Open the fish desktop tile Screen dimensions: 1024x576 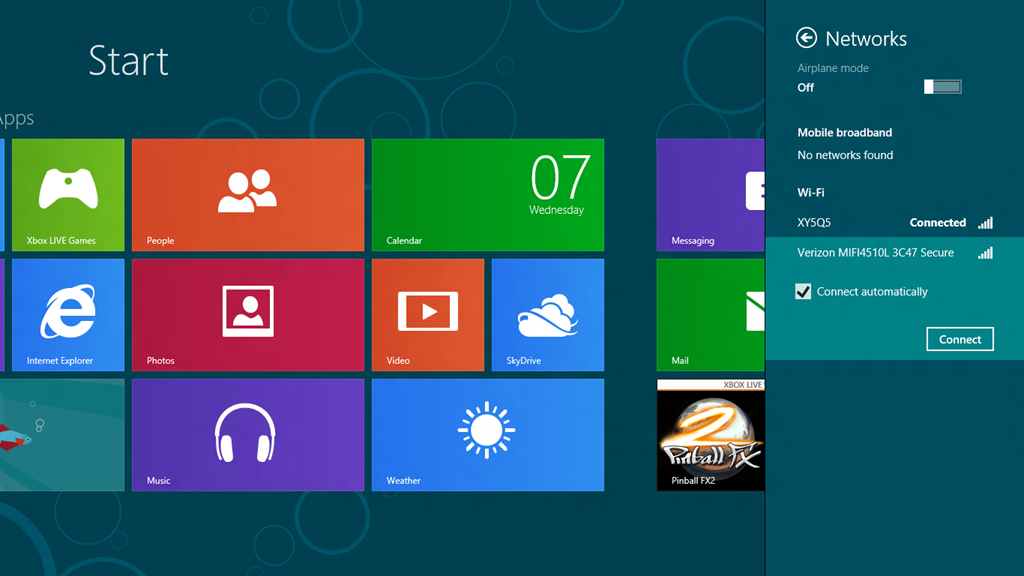pyautogui.click(x=62, y=435)
